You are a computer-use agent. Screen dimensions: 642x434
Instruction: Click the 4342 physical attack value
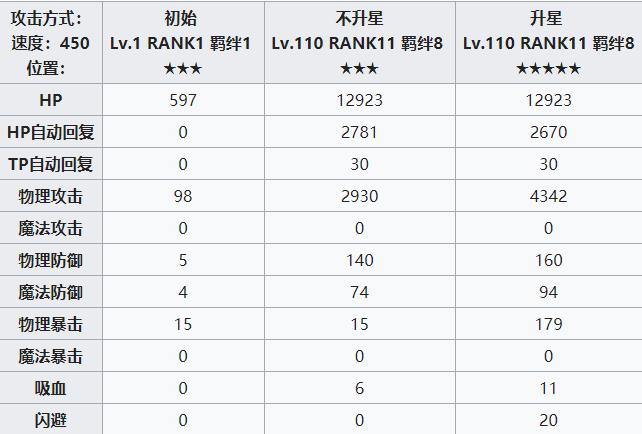548,196
